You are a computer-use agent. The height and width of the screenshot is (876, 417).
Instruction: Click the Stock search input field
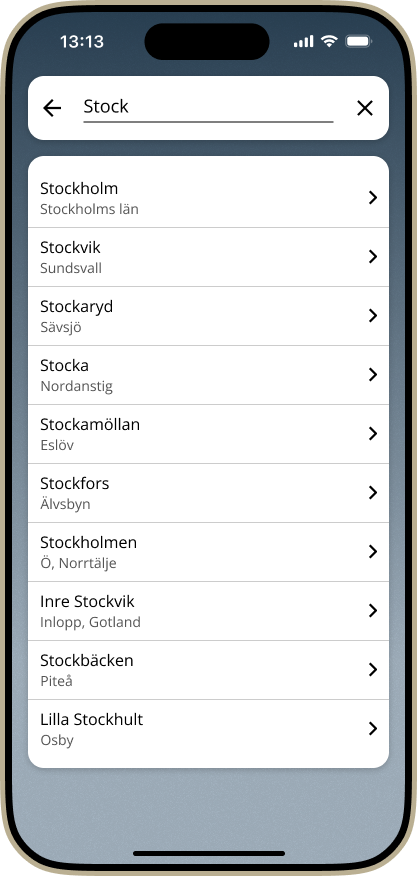[208, 108]
